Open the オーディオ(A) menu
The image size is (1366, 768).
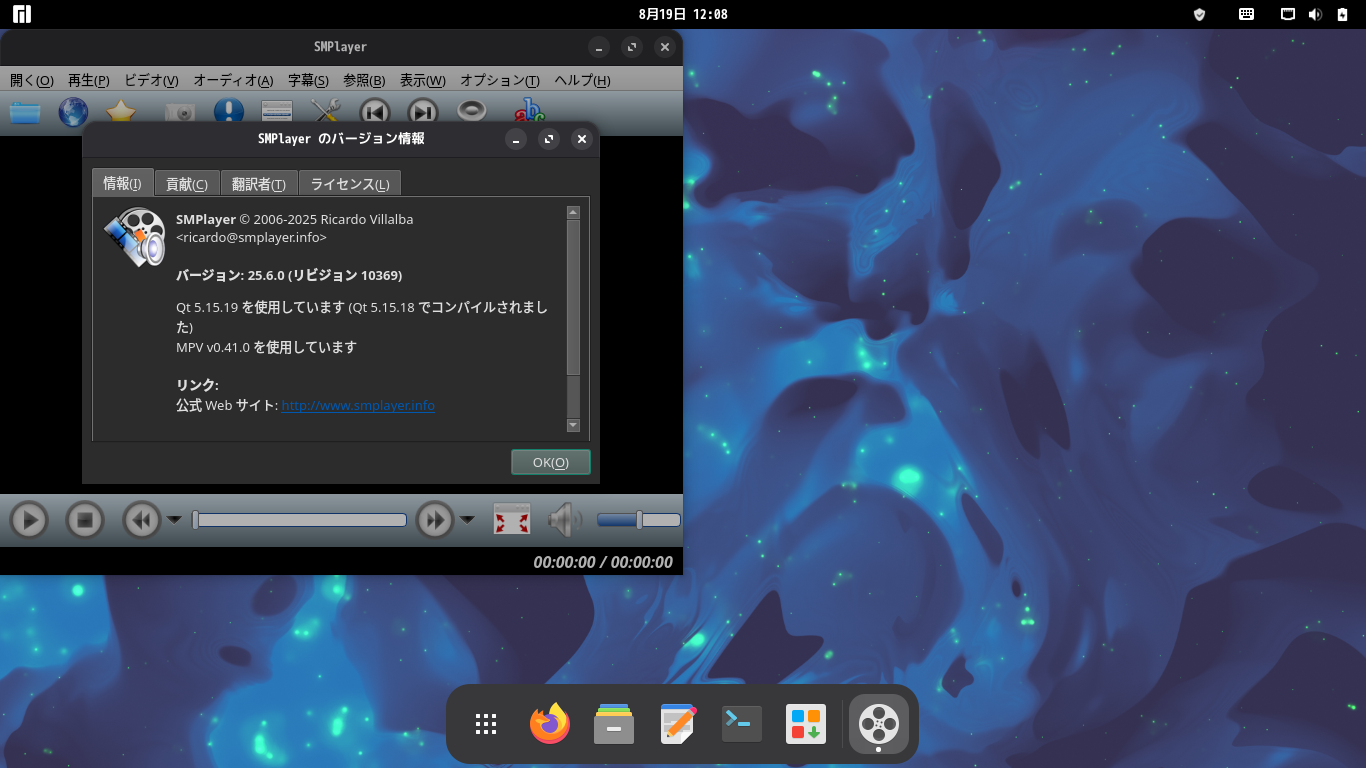point(233,80)
